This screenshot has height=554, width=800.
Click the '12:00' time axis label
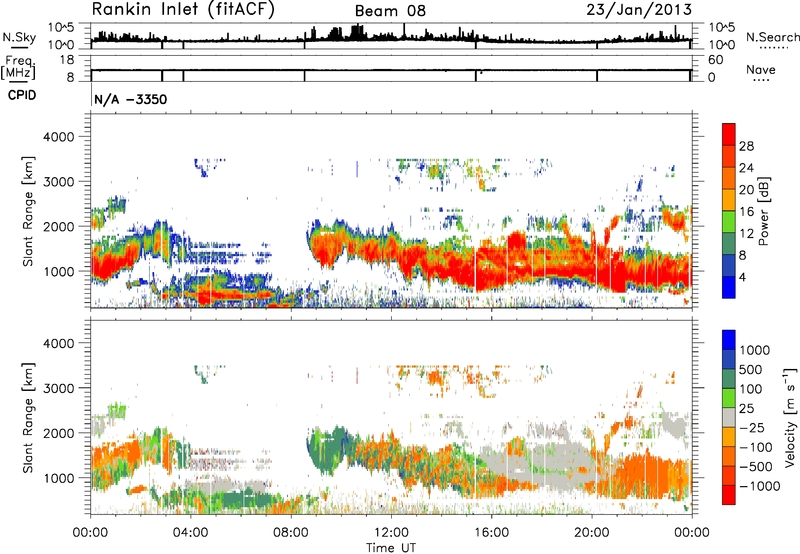coord(391,533)
